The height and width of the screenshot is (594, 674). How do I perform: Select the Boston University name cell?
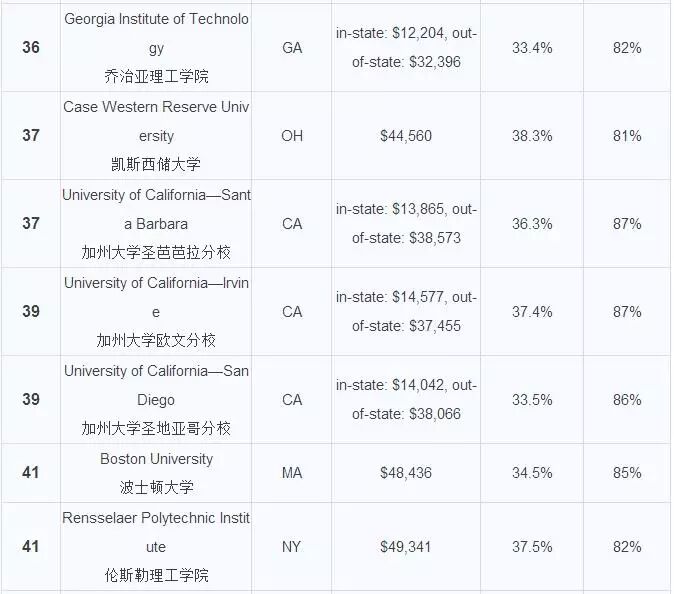coord(156,473)
